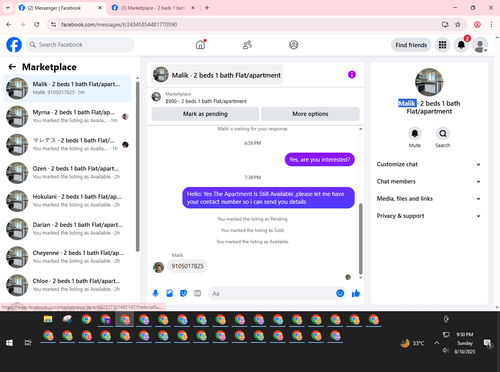Click the browser back arrow
The height and width of the screenshot is (372, 500).
pos(9,24)
